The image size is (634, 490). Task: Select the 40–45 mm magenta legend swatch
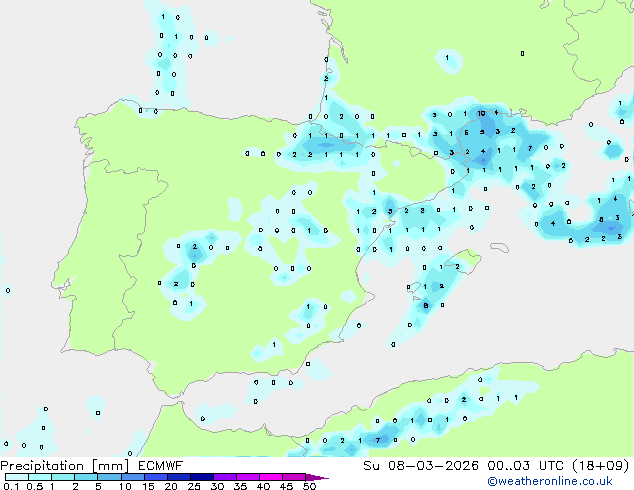coord(271,477)
